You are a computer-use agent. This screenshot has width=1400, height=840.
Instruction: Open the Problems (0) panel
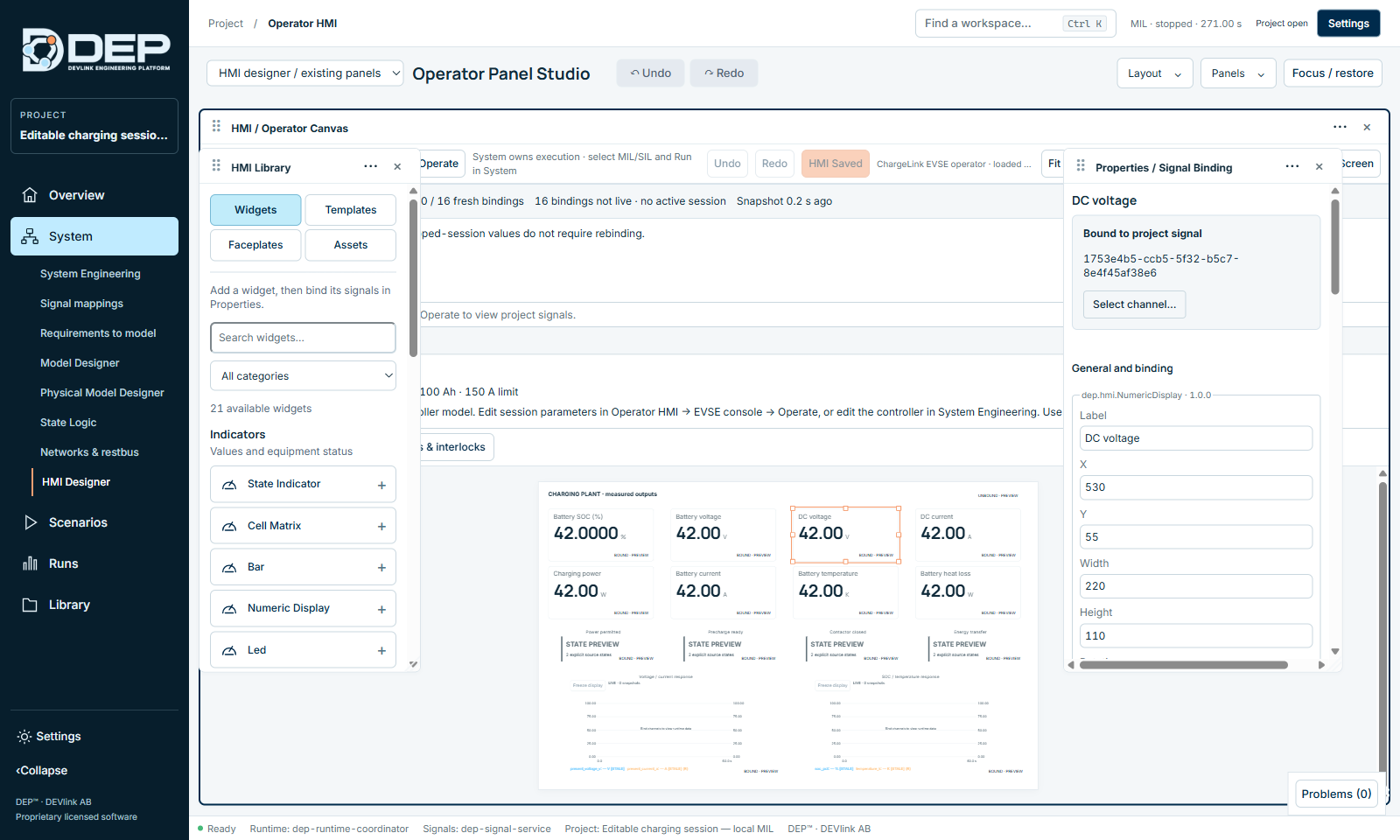click(1336, 794)
